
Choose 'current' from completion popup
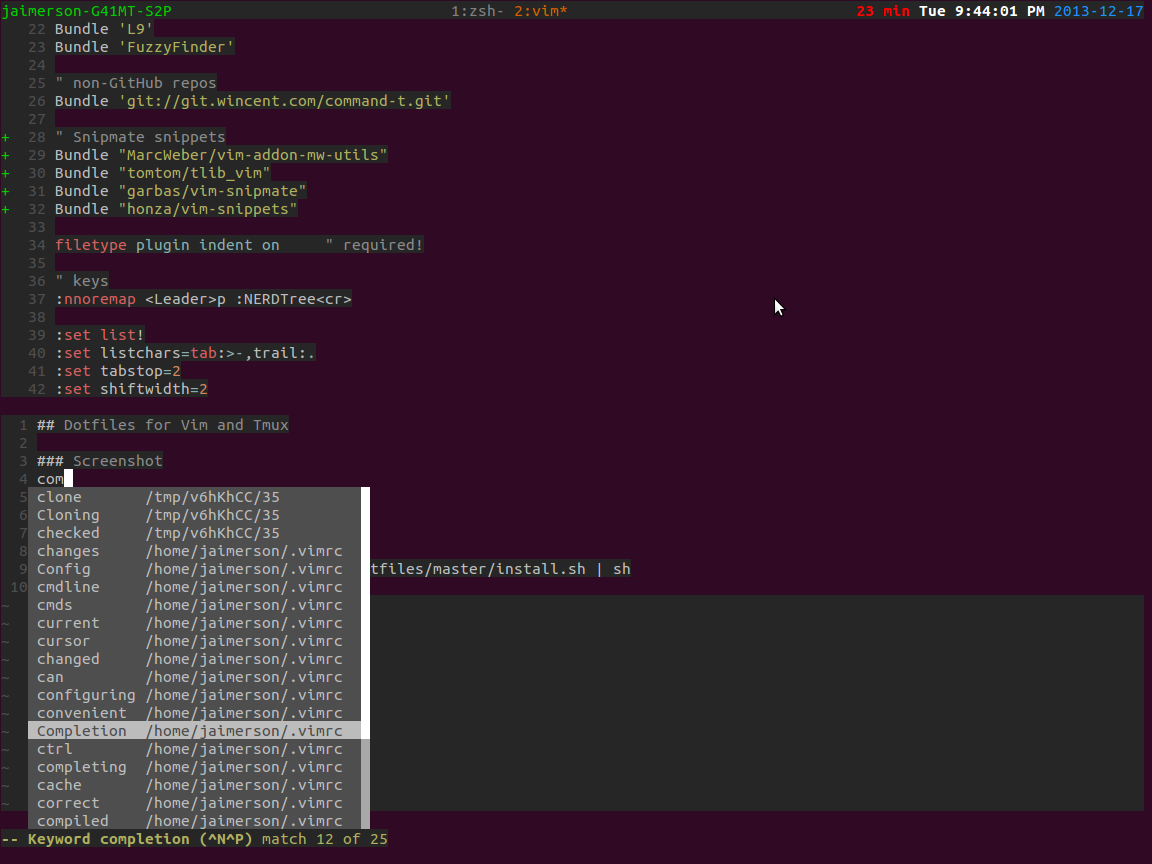[195, 623]
